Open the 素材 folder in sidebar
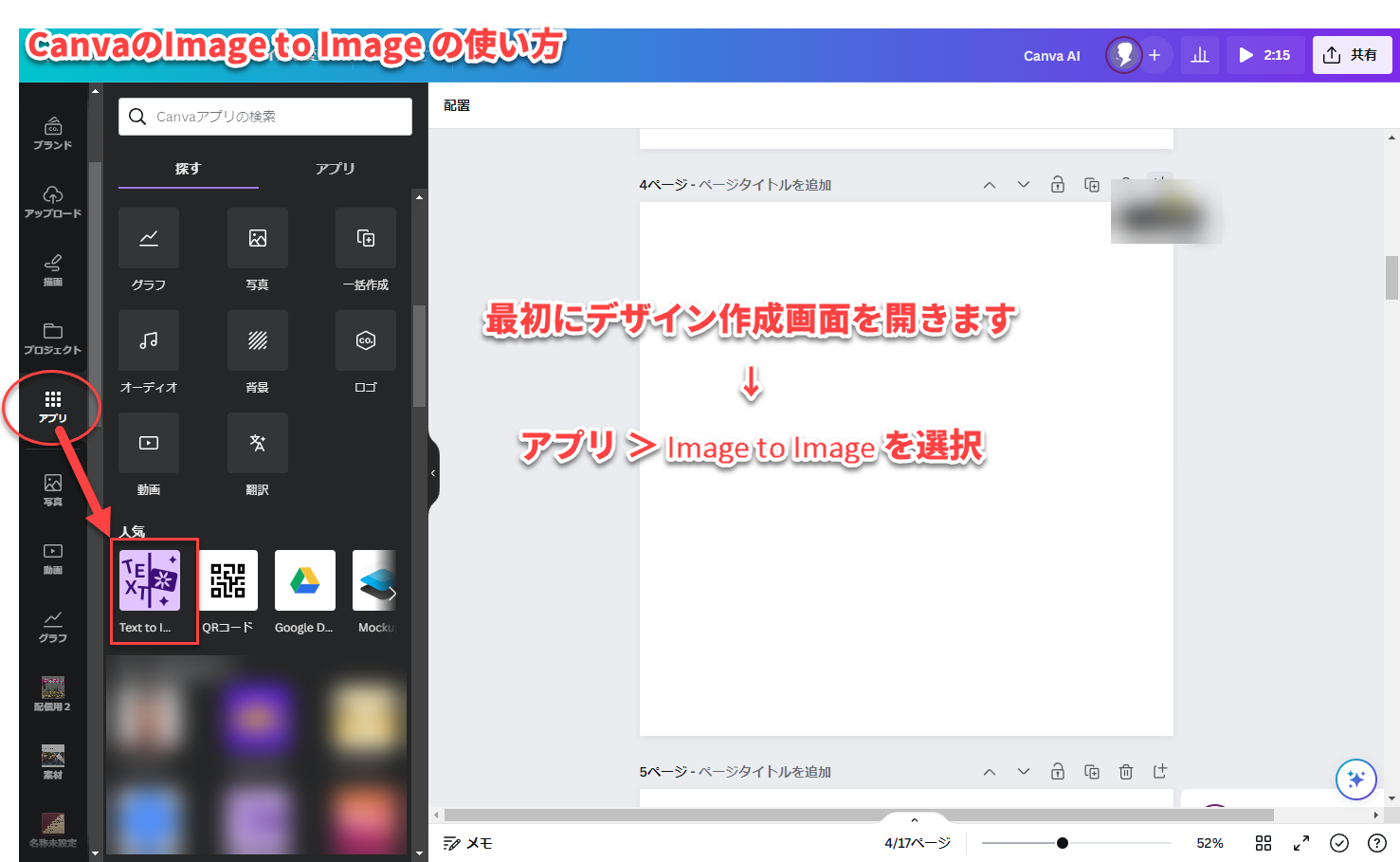This screenshot has width=1400, height=862. (53, 762)
